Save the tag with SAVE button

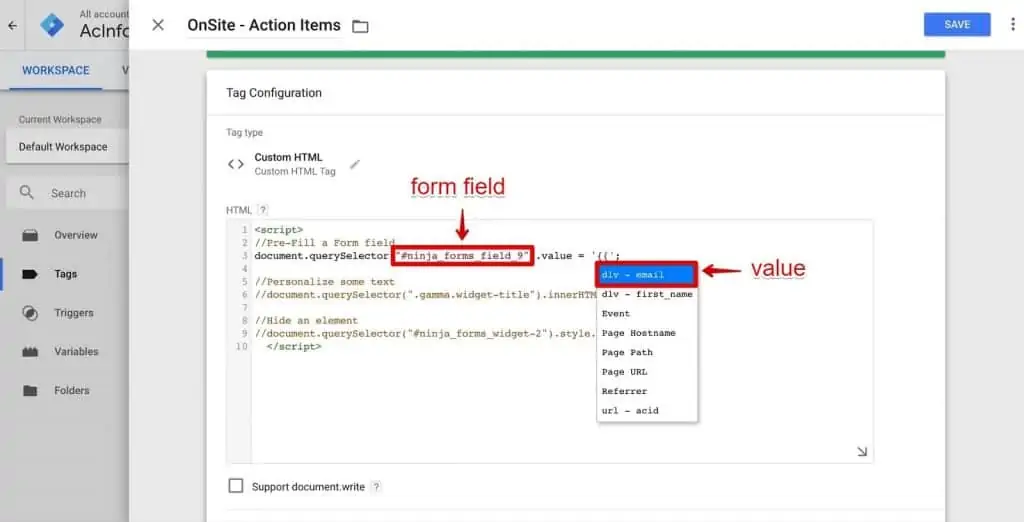(x=957, y=24)
